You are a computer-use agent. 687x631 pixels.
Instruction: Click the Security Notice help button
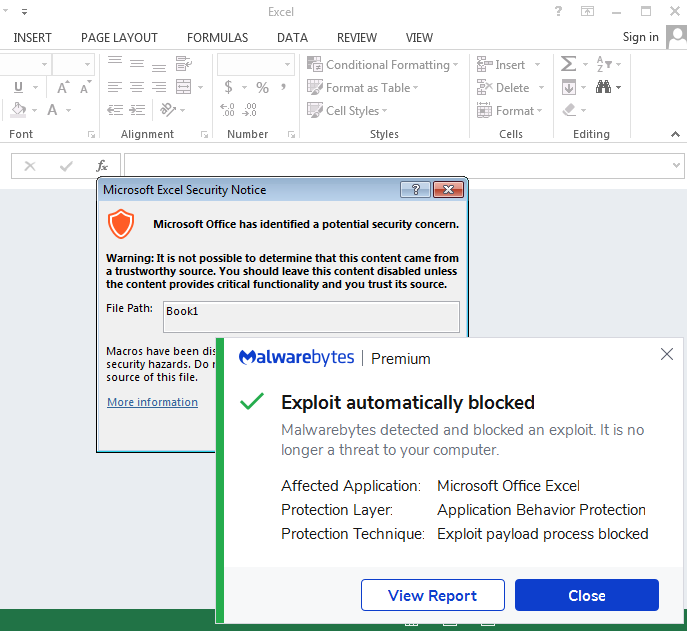(415, 190)
